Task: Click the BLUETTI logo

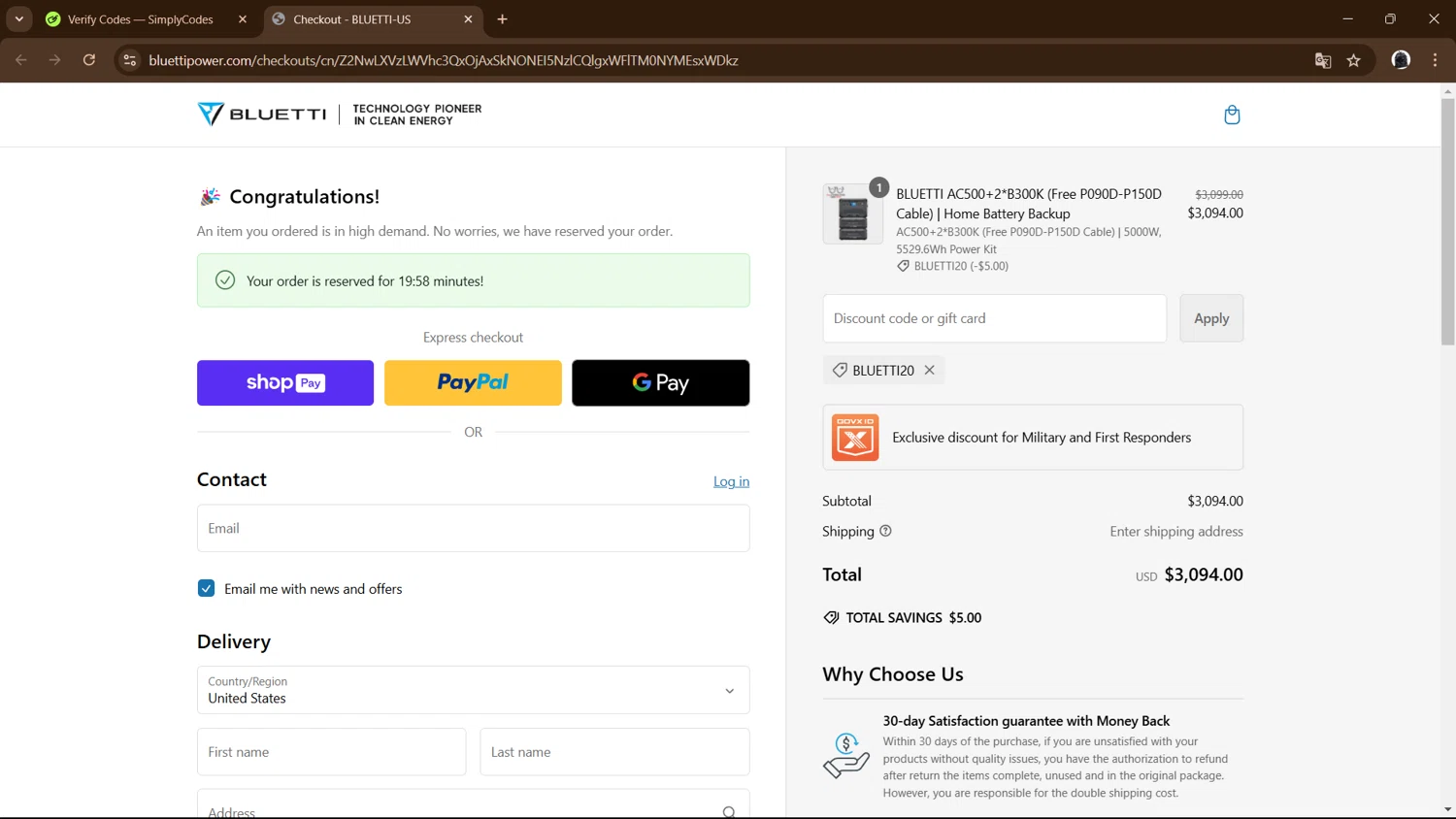Action: (262, 115)
